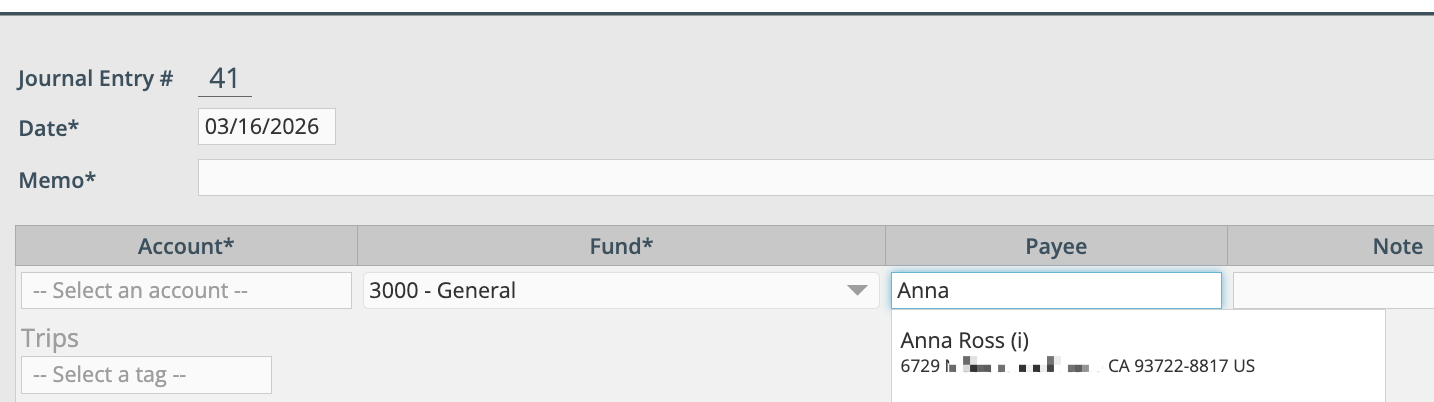Click the Payee column header
This screenshot has width=1434, height=402.
pos(1056,246)
